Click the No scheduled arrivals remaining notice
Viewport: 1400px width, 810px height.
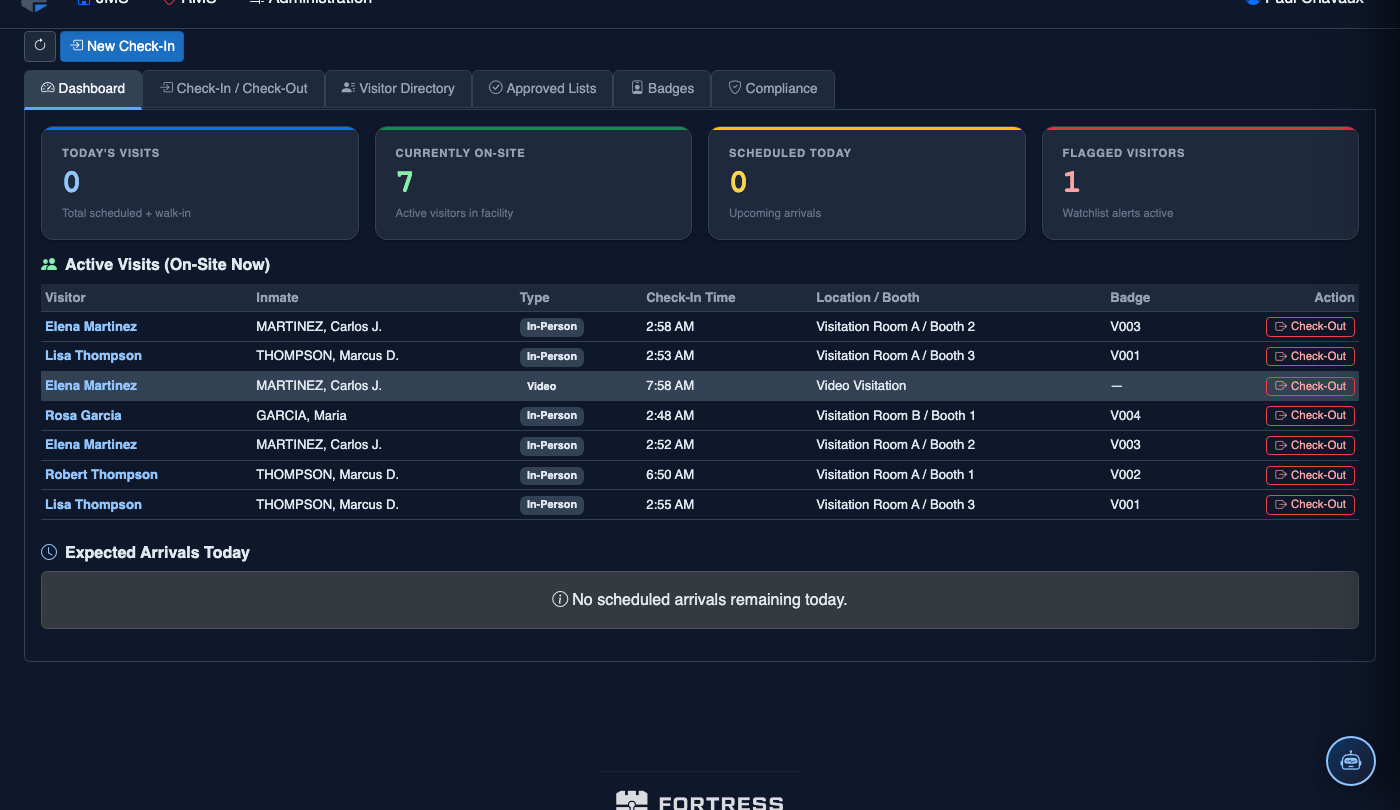click(x=700, y=600)
